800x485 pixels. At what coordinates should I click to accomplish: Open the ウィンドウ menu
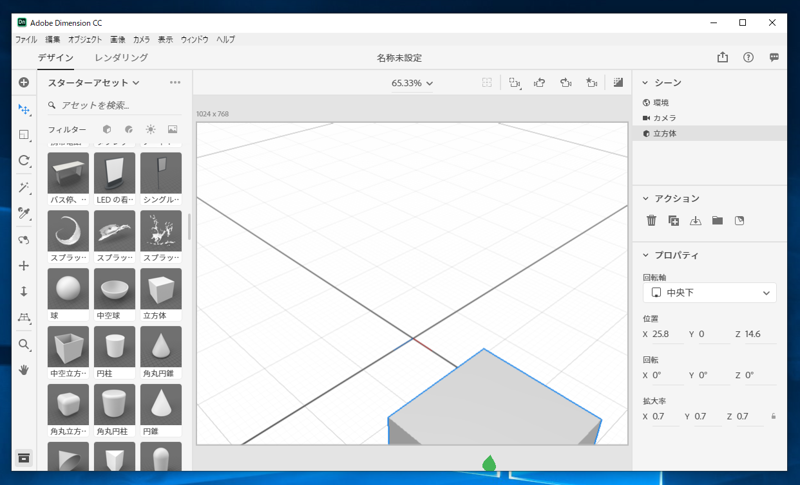point(194,39)
